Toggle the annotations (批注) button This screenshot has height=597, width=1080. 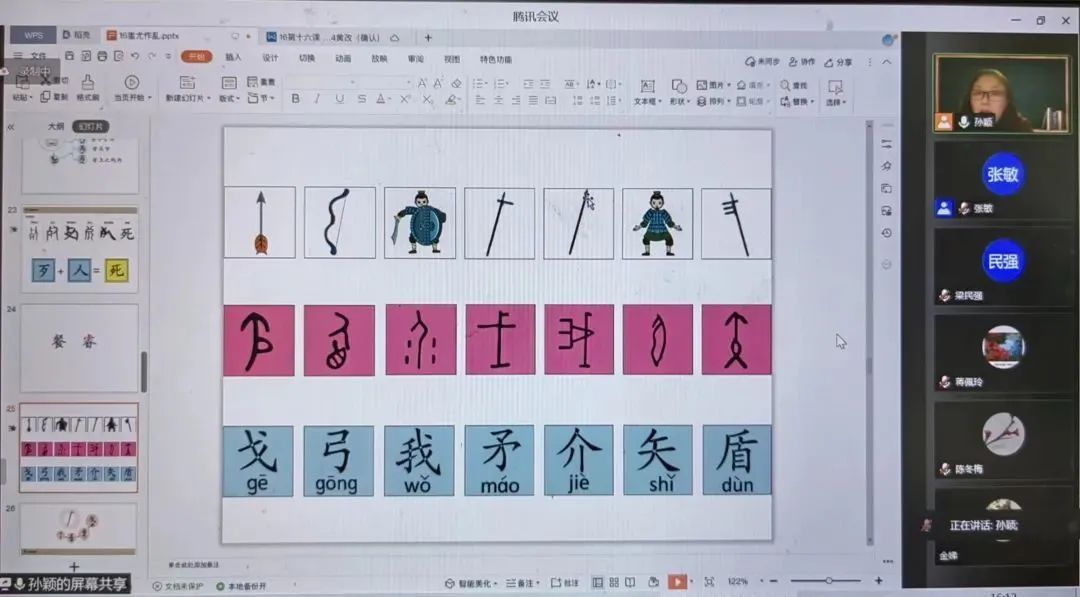tap(565, 583)
